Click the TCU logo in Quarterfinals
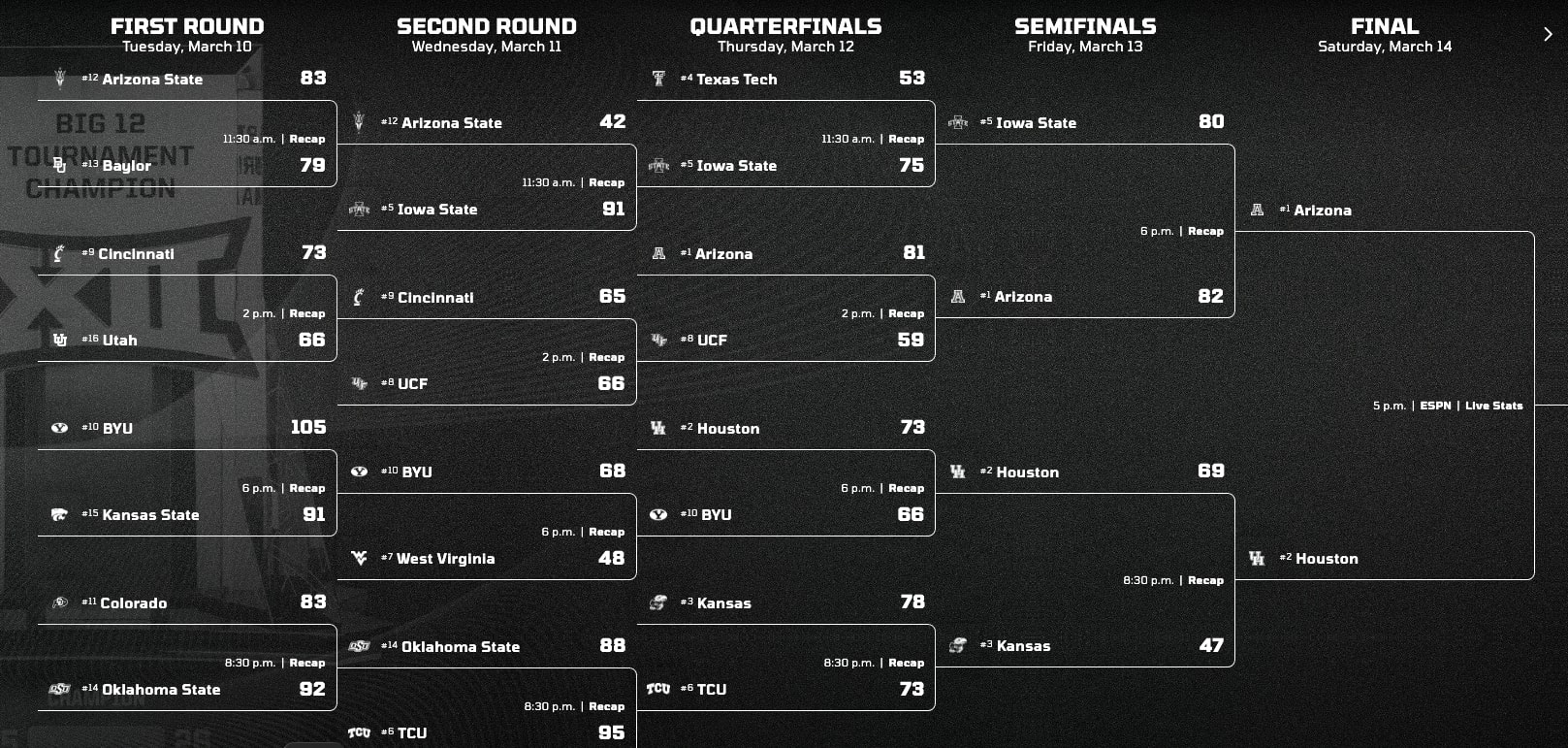The height and width of the screenshot is (748, 1568). 658,689
